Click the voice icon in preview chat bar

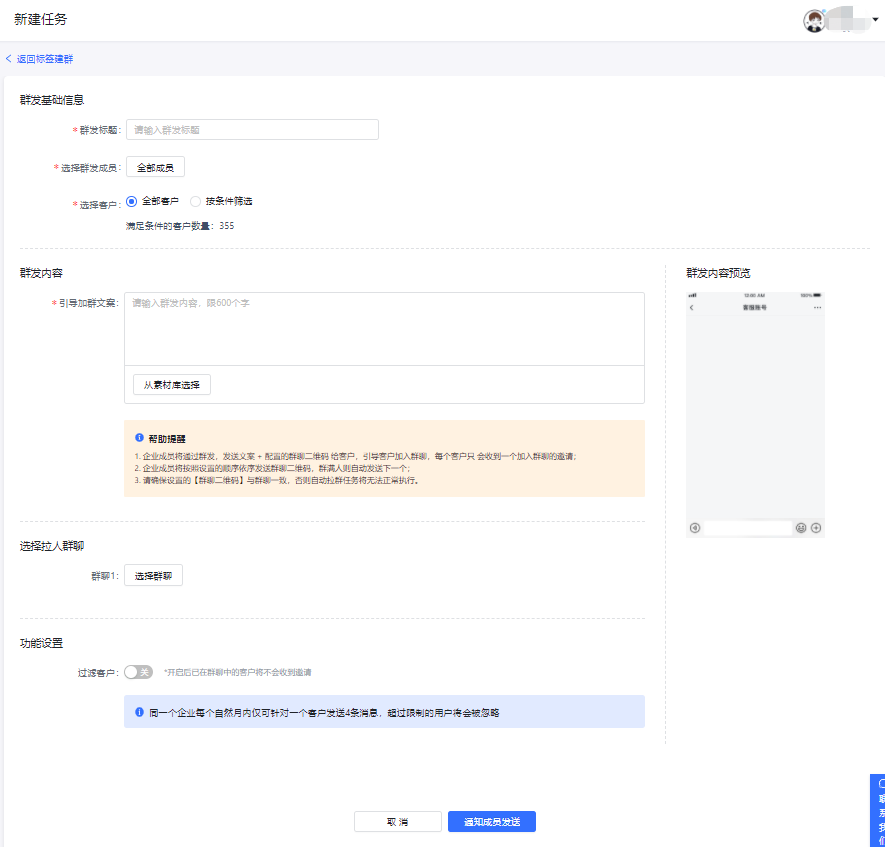pyautogui.click(x=695, y=528)
